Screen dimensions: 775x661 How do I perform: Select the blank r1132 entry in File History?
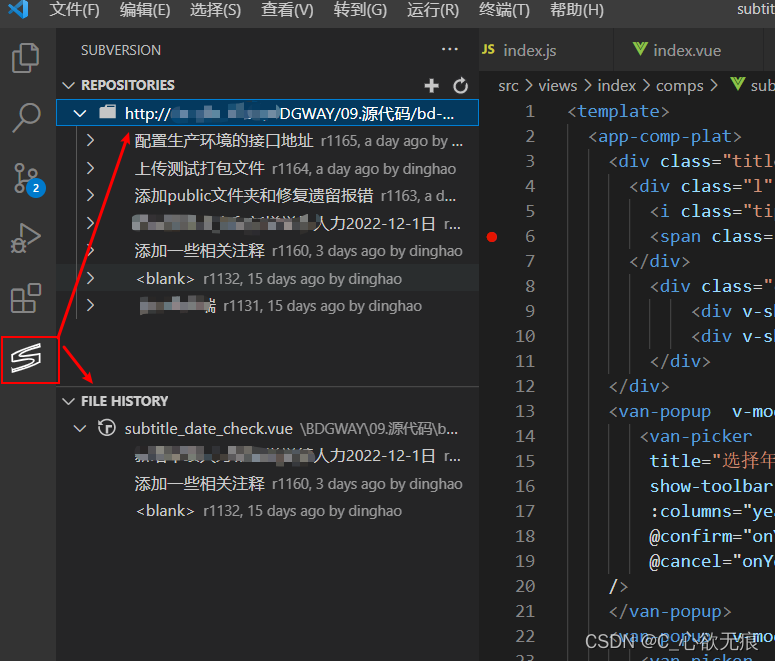click(267, 511)
